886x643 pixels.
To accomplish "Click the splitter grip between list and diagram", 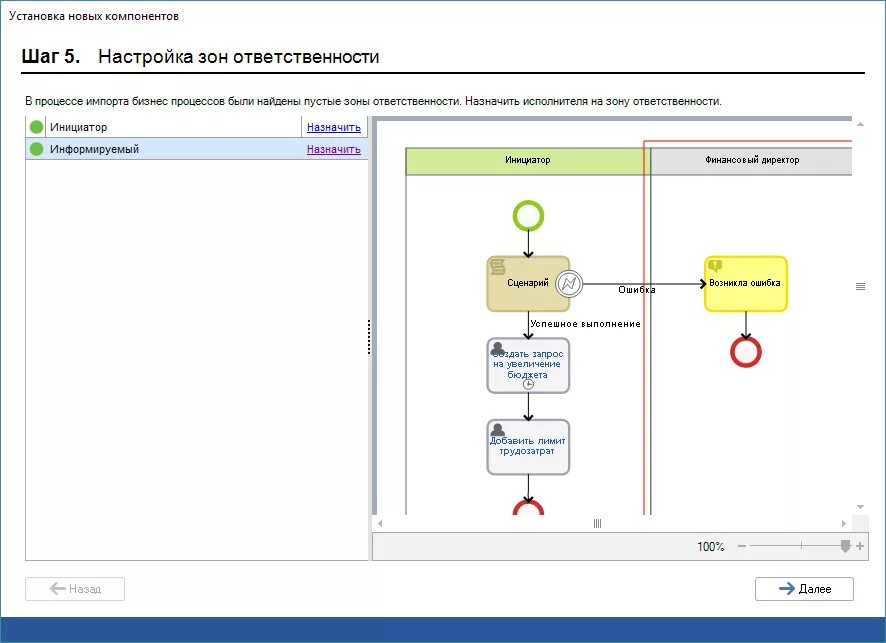I will click(x=370, y=337).
